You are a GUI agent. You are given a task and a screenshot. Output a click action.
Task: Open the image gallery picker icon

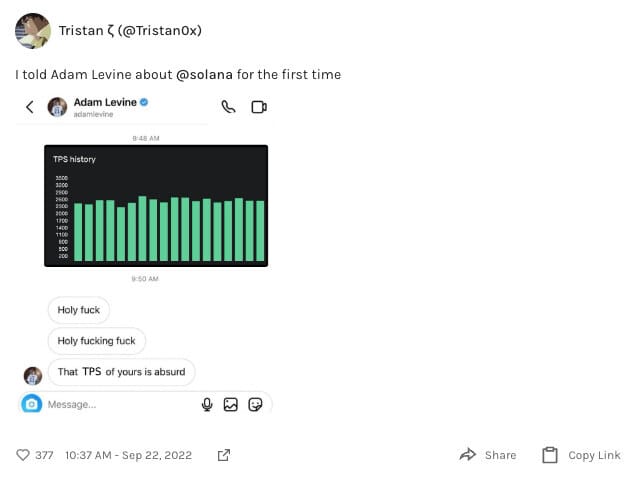pyautogui.click(x=230, y=404)
